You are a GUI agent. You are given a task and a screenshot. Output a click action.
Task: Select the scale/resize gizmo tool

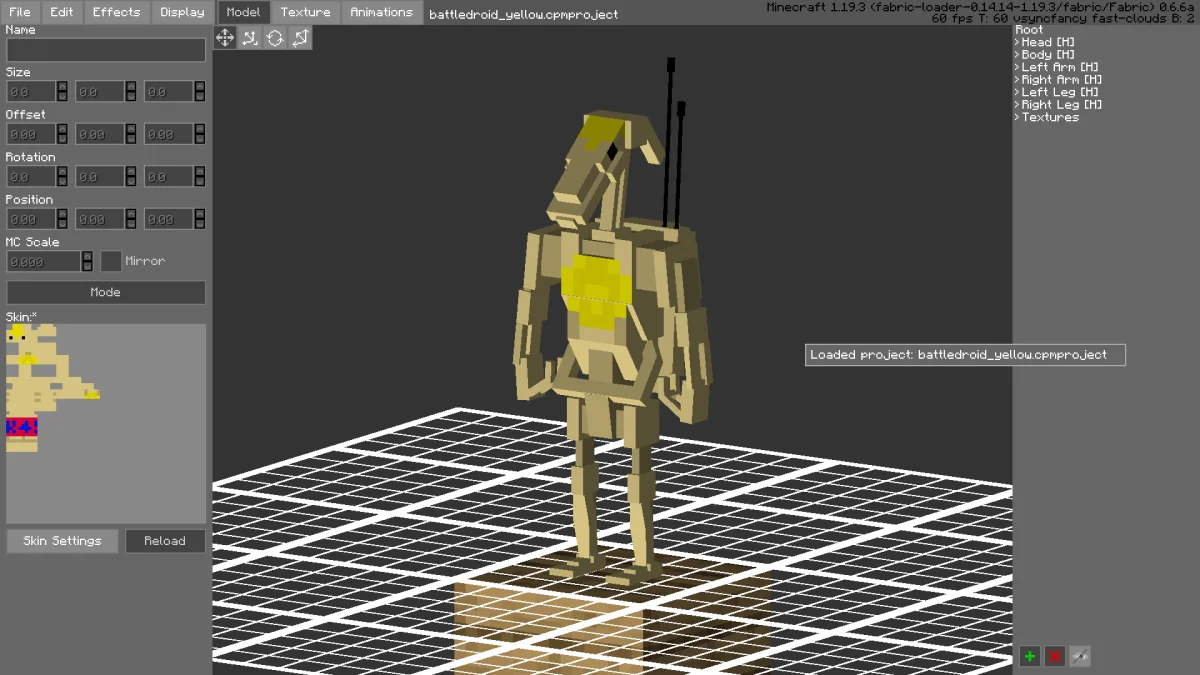click(x=300, y=38)
